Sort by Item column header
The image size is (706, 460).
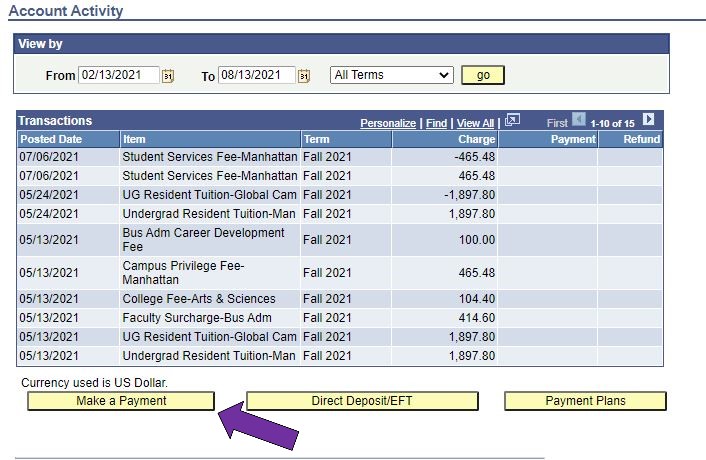click(134, 140)
